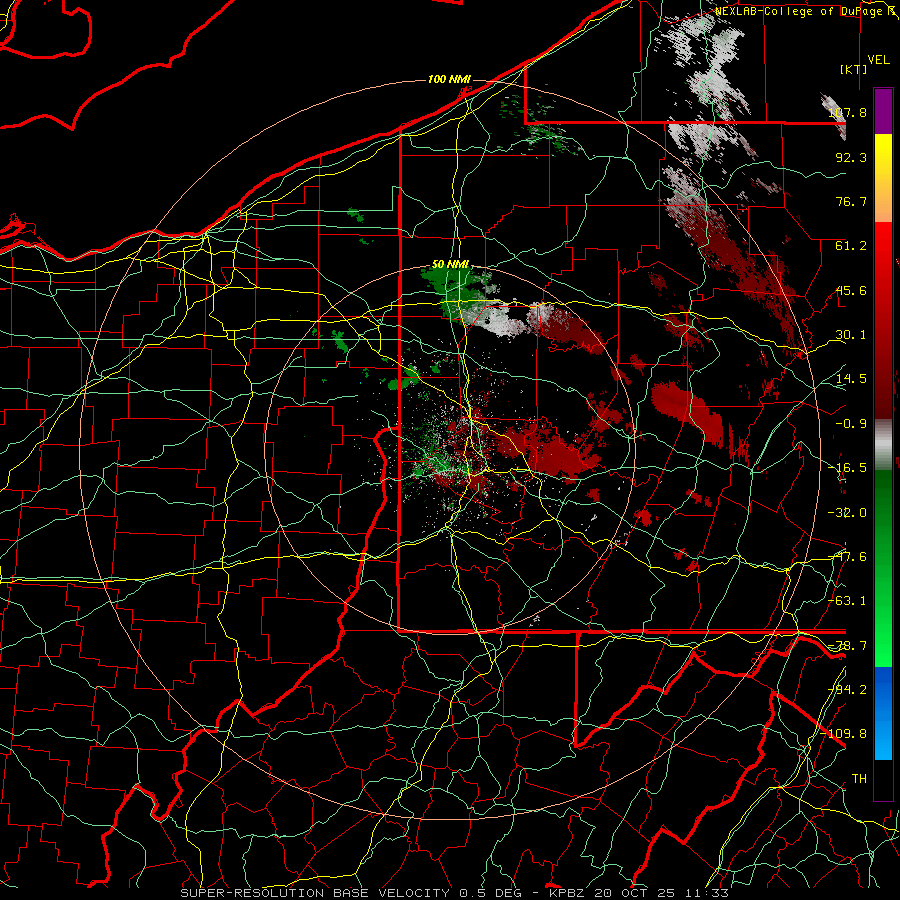Click the 45.6 scale value

(x=851, y=290)
